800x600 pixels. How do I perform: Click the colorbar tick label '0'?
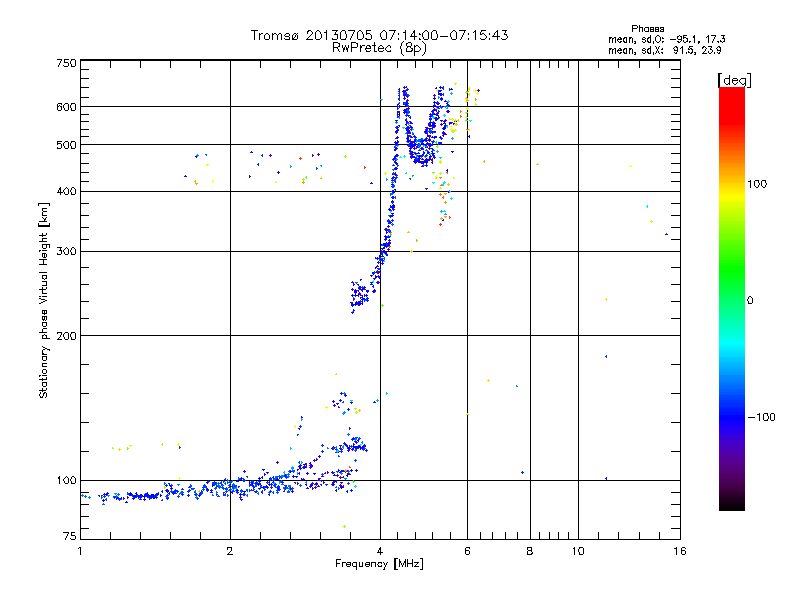750,301
